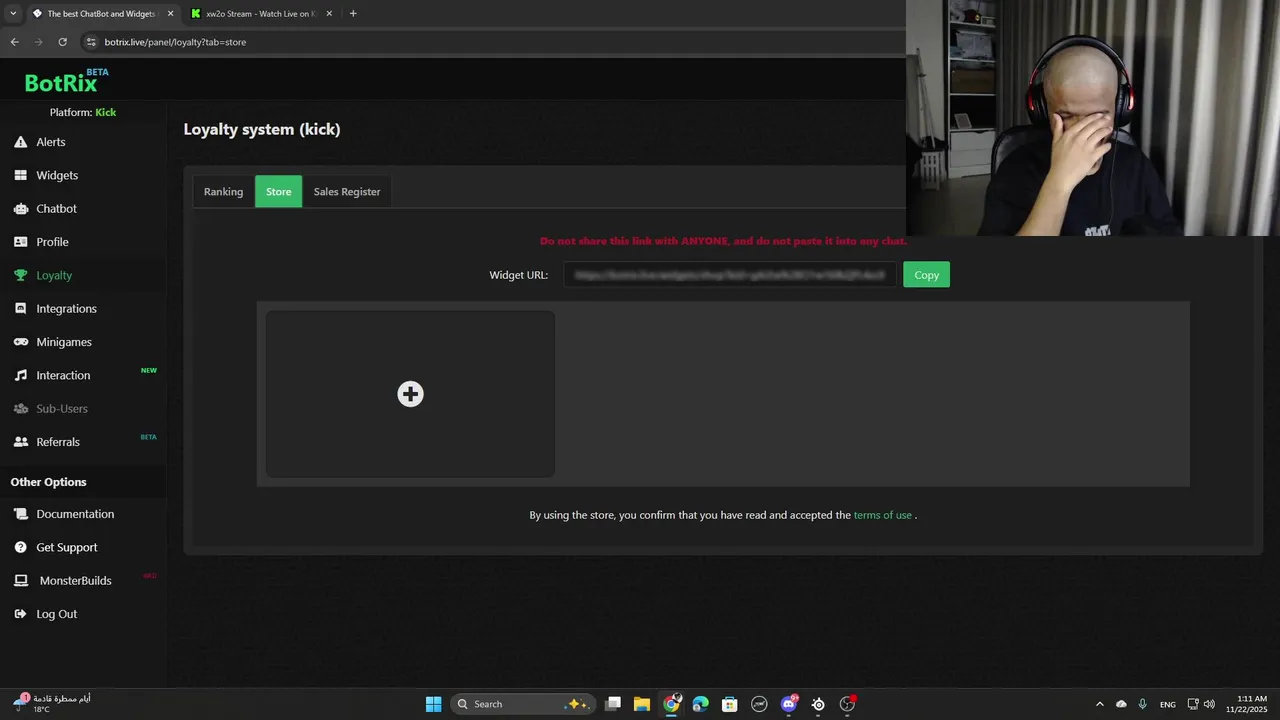The height and width of the screenshot is (720, 1280).
Task: Click the blurred Widget URL field
Action: click(x=730, y=275)
